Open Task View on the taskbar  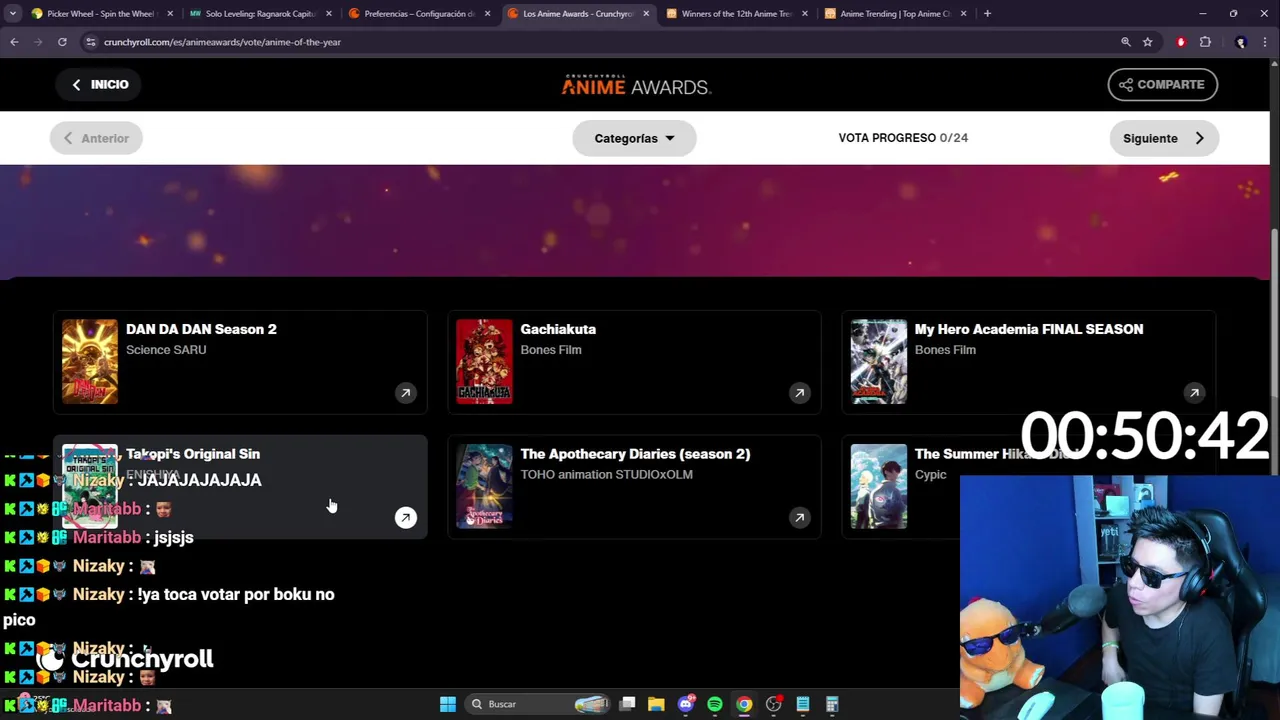(x=627, y=704)
